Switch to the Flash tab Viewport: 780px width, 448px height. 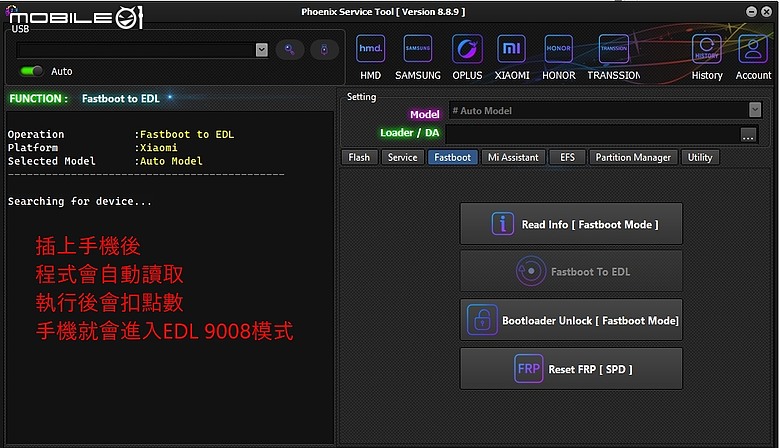tap(359, 158)
